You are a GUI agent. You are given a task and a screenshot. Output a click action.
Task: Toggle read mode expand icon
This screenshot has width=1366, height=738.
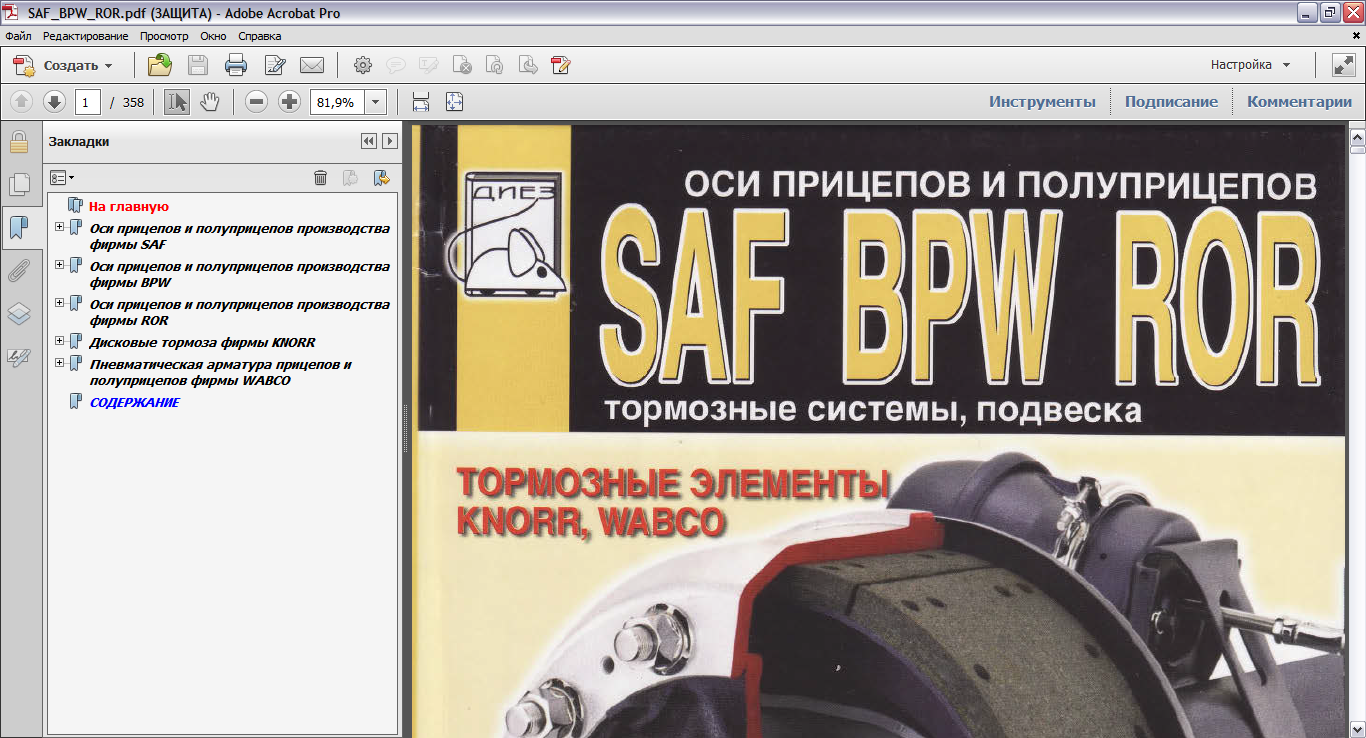click(x=1343, y=66)
